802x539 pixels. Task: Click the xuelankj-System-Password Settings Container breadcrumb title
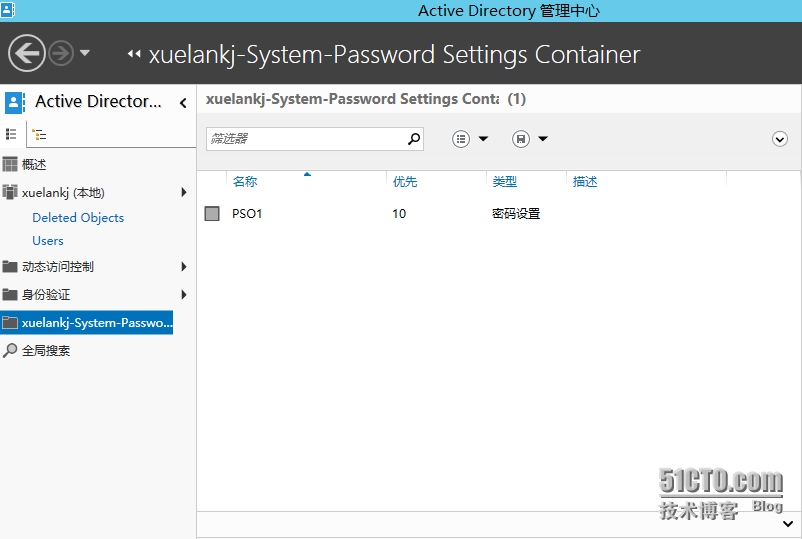[x=394, y=54]
